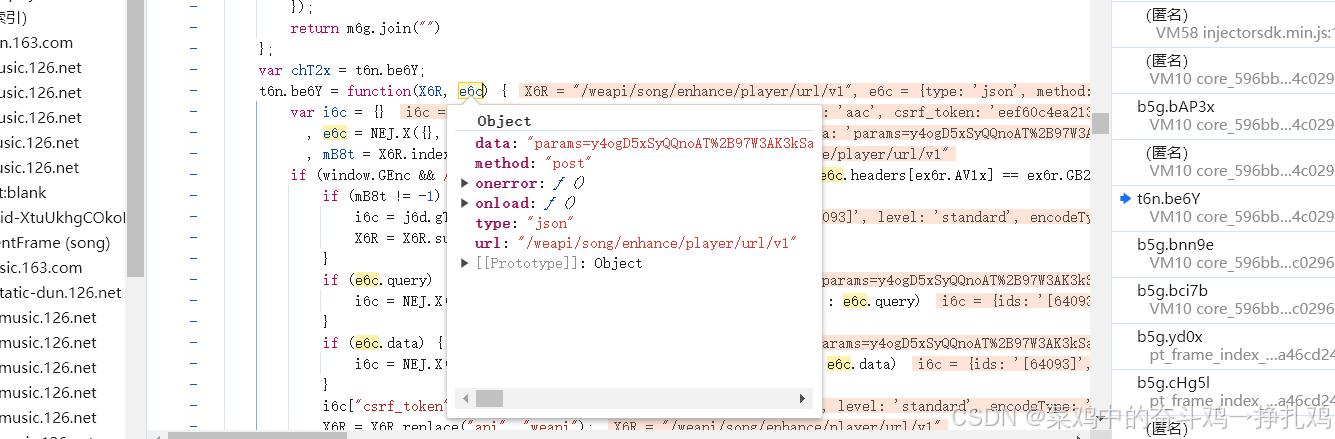Open the VM58 injectorsdk.min.js source link

click(x=1245, y=32)
